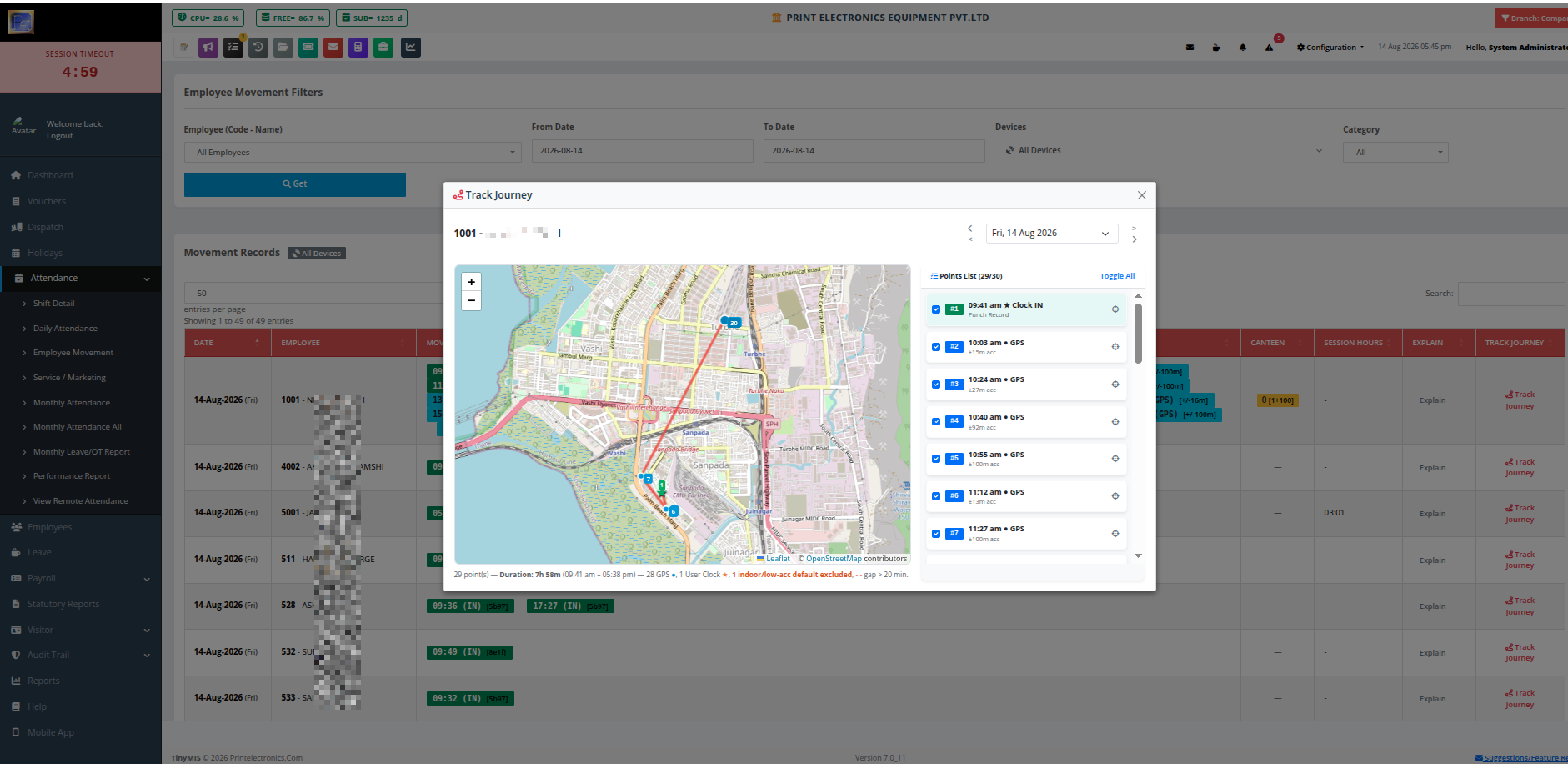Screen dimensions: 1568x764
Task: Click the Branch button in top right
Action: [1532, 18]
